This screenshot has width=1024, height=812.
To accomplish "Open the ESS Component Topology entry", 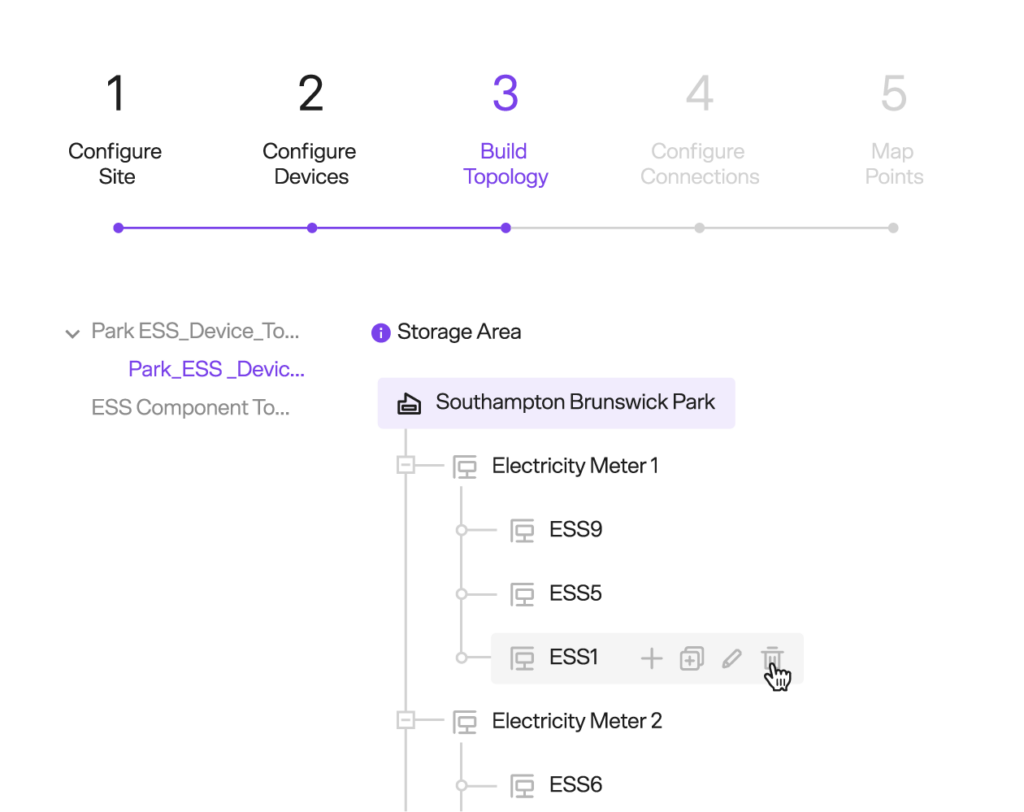I will (x=190, y=407).
